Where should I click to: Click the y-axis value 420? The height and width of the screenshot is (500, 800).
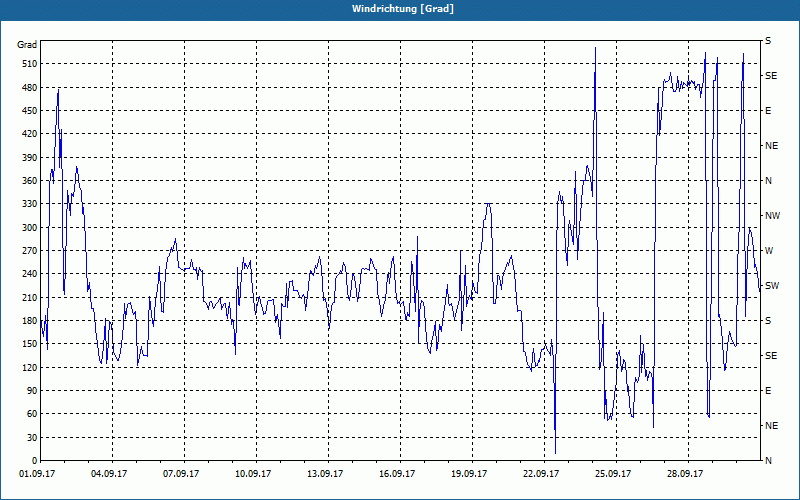(30, 134)
